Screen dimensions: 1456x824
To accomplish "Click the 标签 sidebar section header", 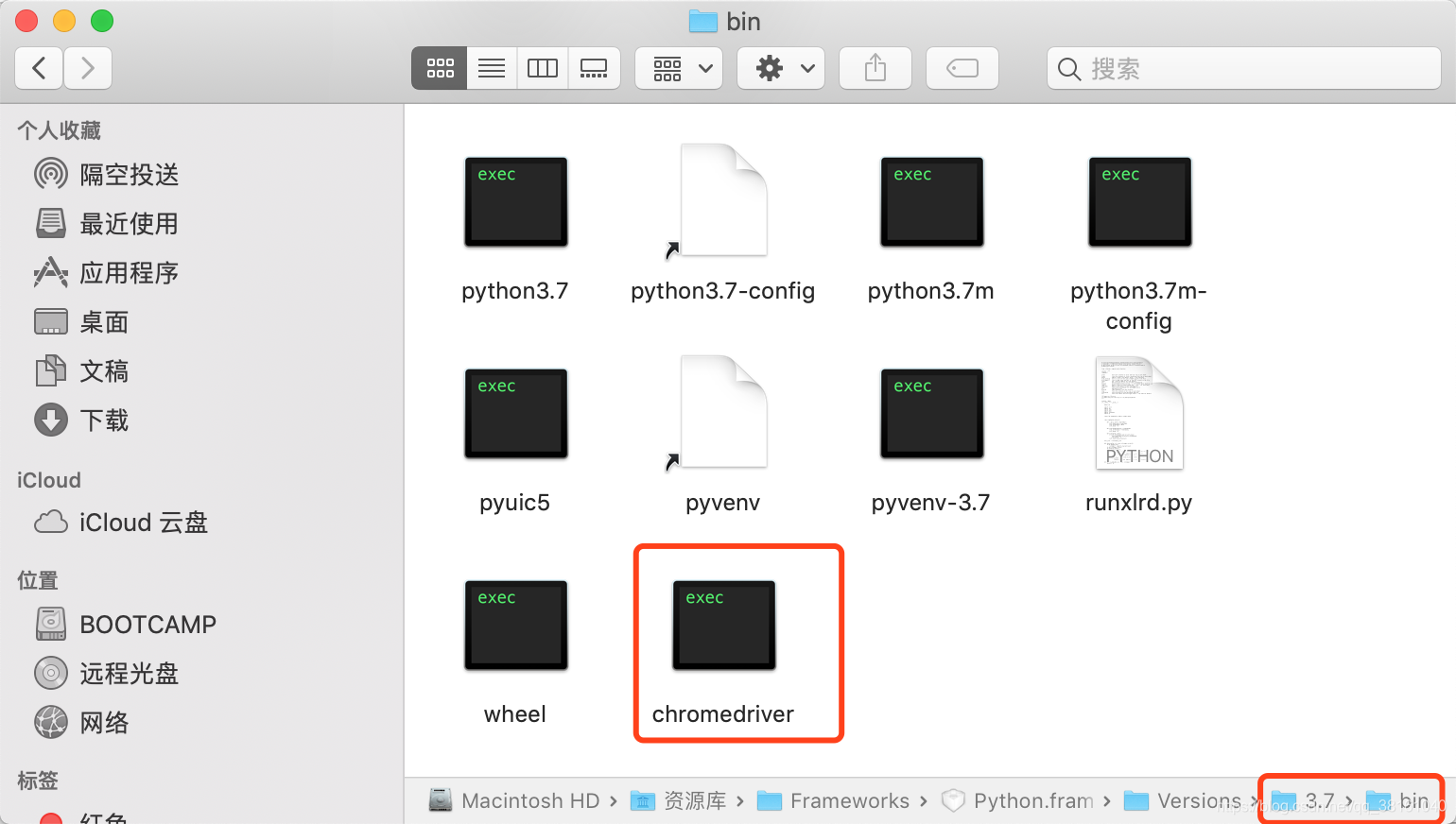I will coord(38,781).
